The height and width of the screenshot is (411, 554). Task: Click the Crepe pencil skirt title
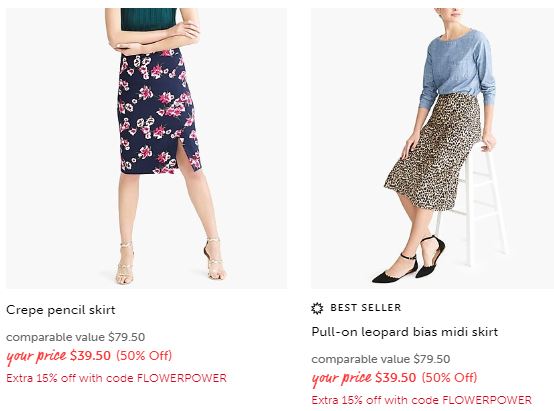coord(61,310)
